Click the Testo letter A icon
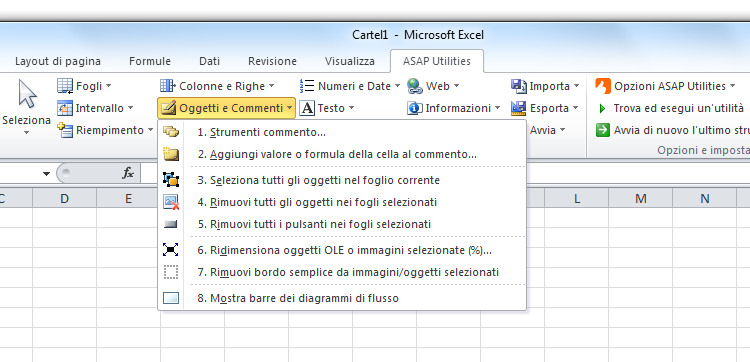The image size is (750, 362). tap(307, 108)
